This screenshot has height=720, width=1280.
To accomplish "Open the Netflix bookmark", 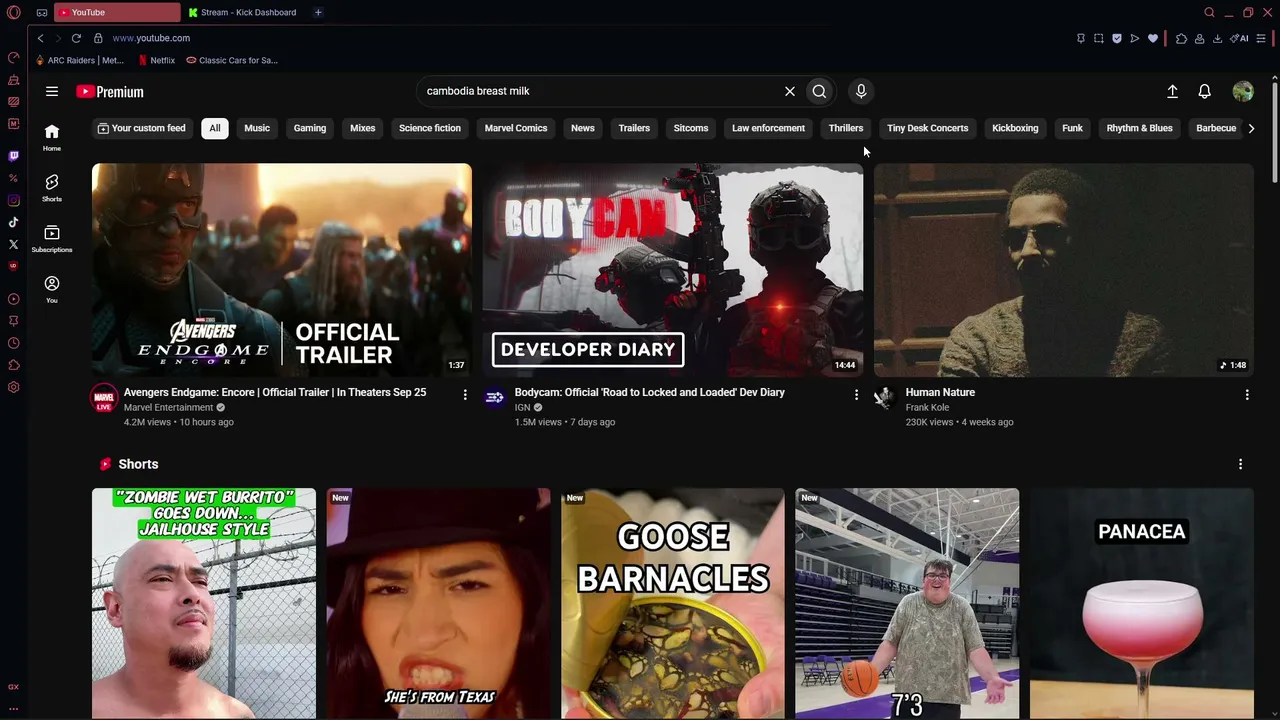I will (155, 60).
